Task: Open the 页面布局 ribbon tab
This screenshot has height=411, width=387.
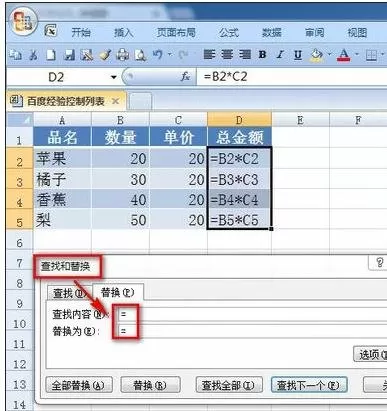Action: coord(176,33)
